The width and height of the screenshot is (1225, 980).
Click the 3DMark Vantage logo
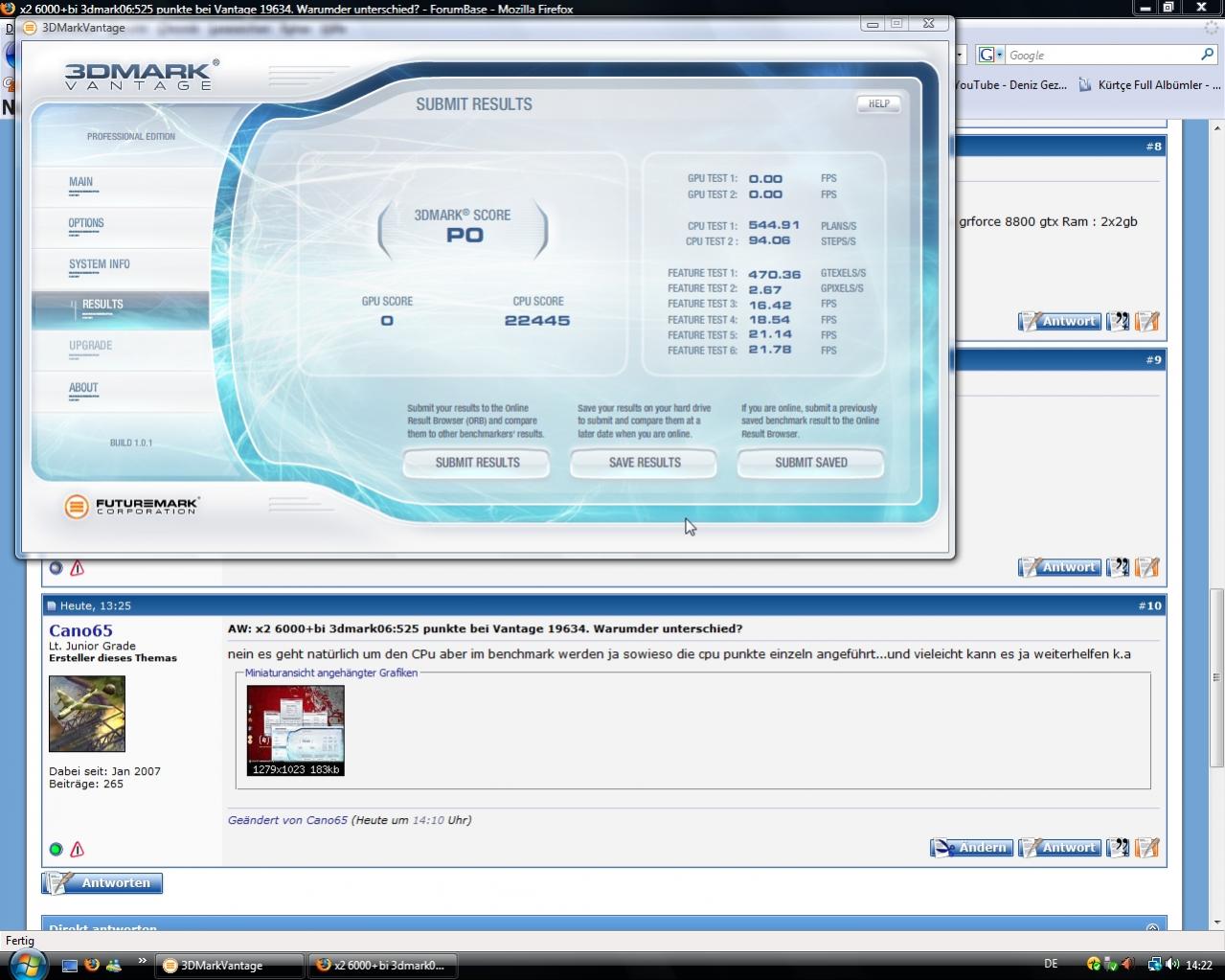142,76
